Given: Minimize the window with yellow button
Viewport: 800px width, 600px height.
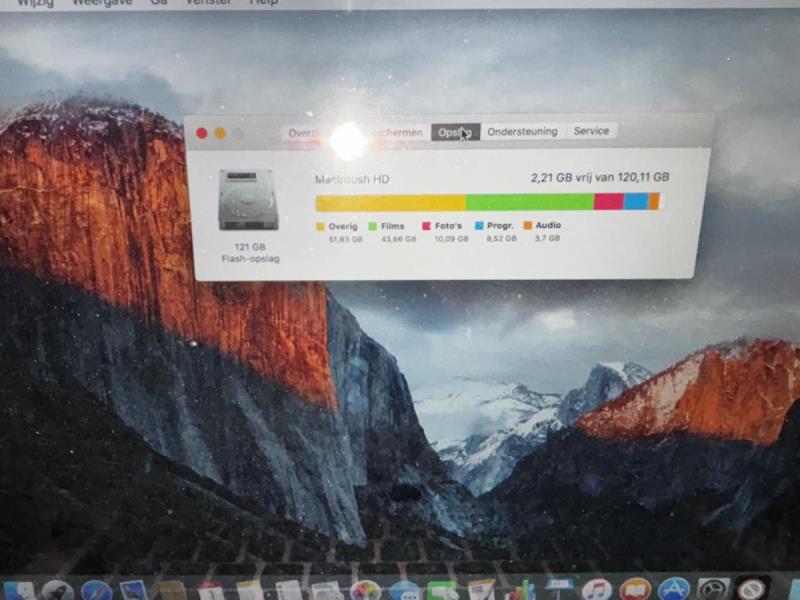Looking at the screenshot, I should coord(220,133).
